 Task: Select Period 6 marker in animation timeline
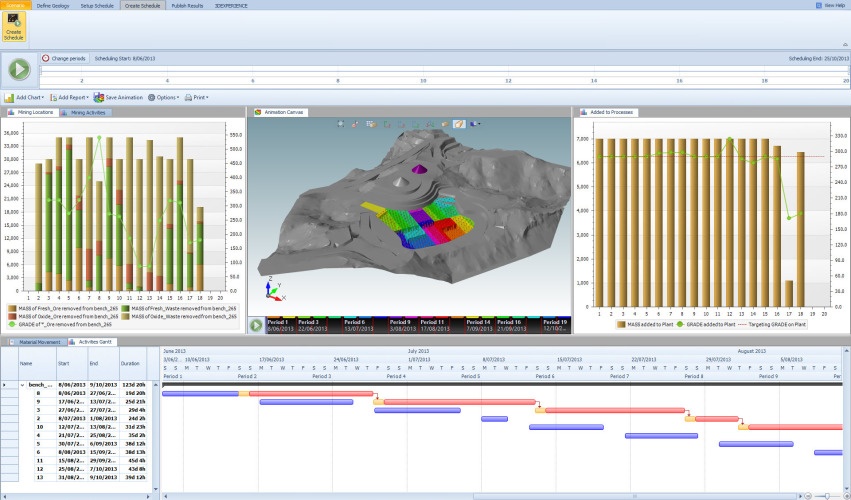(x=358, y=325)
